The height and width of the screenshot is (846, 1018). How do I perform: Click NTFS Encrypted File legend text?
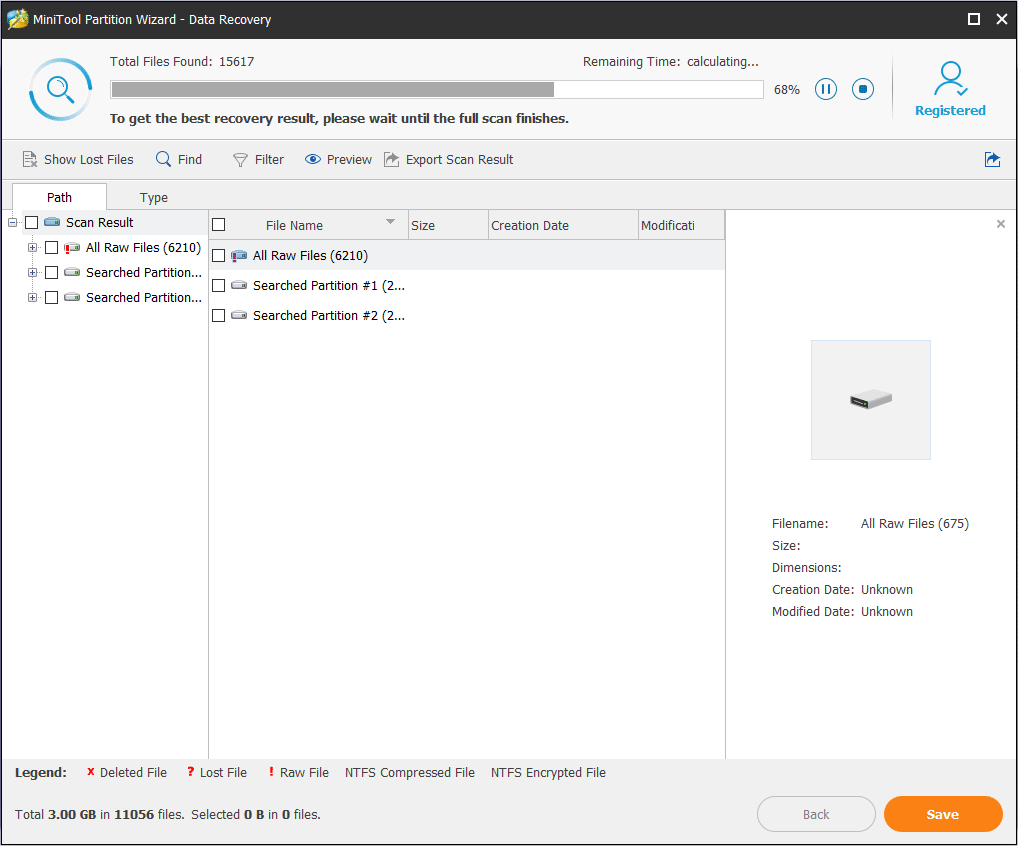(548, 773)
